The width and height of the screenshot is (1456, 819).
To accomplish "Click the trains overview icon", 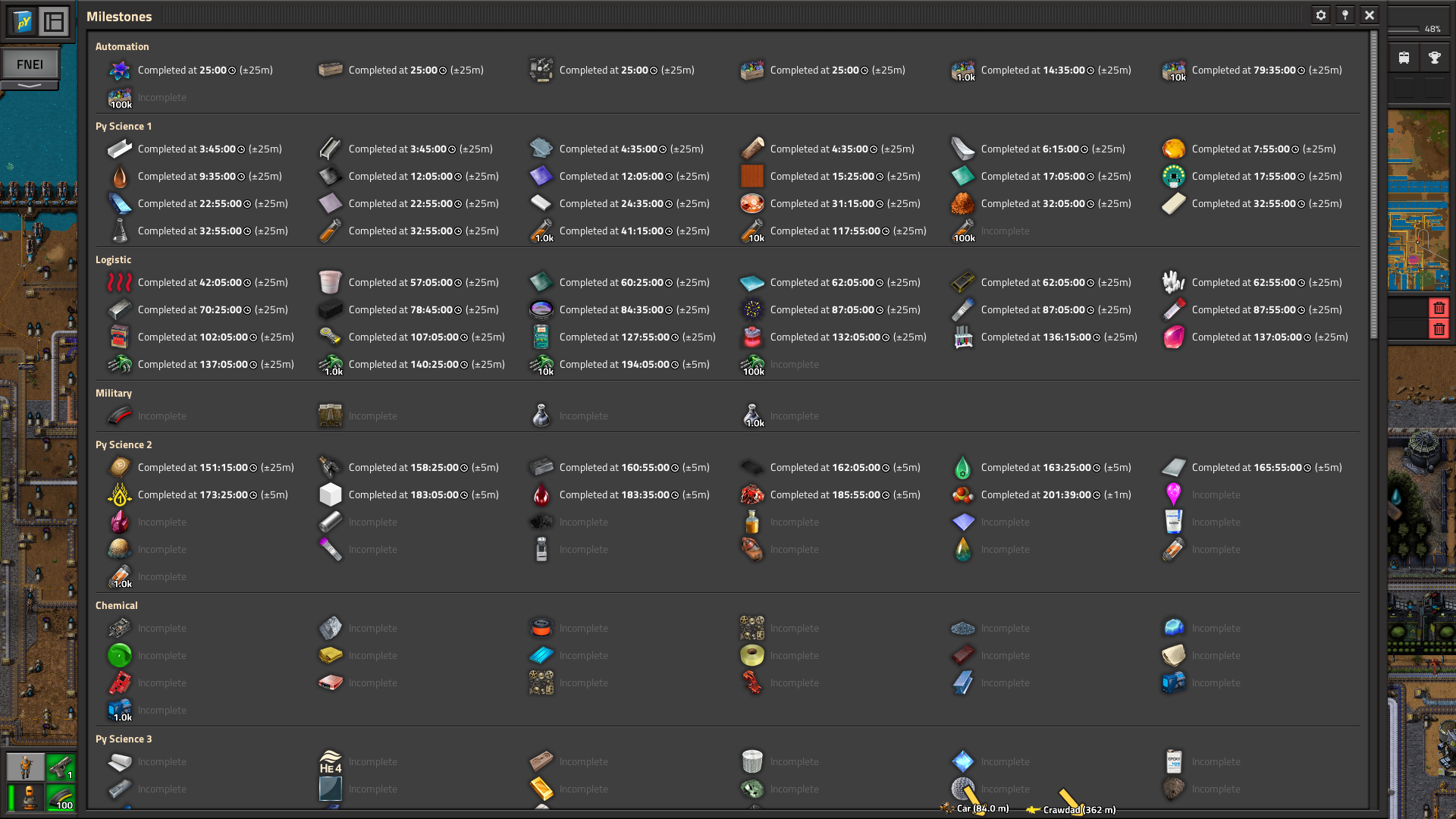I will point(1404,58).
